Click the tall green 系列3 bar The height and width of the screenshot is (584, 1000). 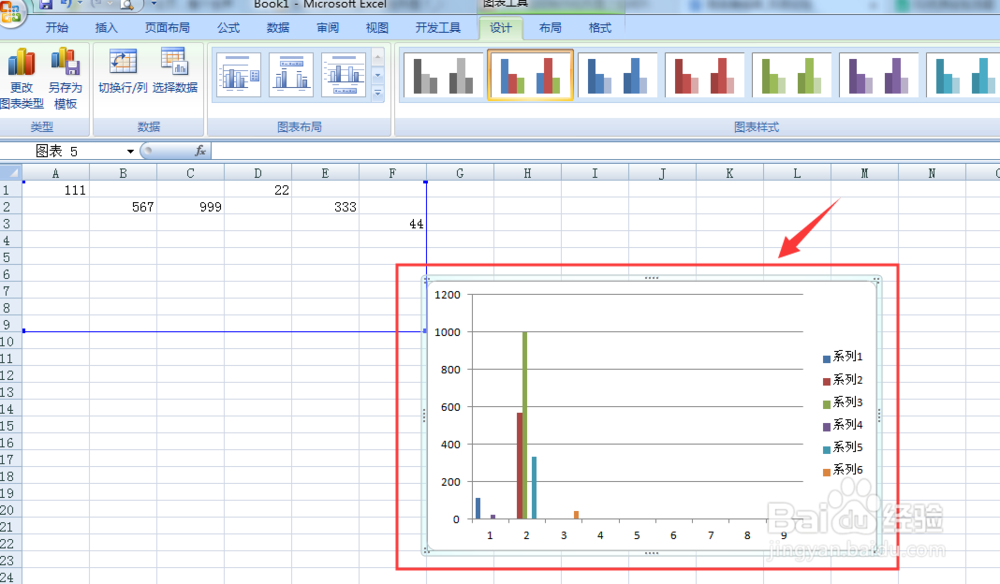tap(525, 425)
